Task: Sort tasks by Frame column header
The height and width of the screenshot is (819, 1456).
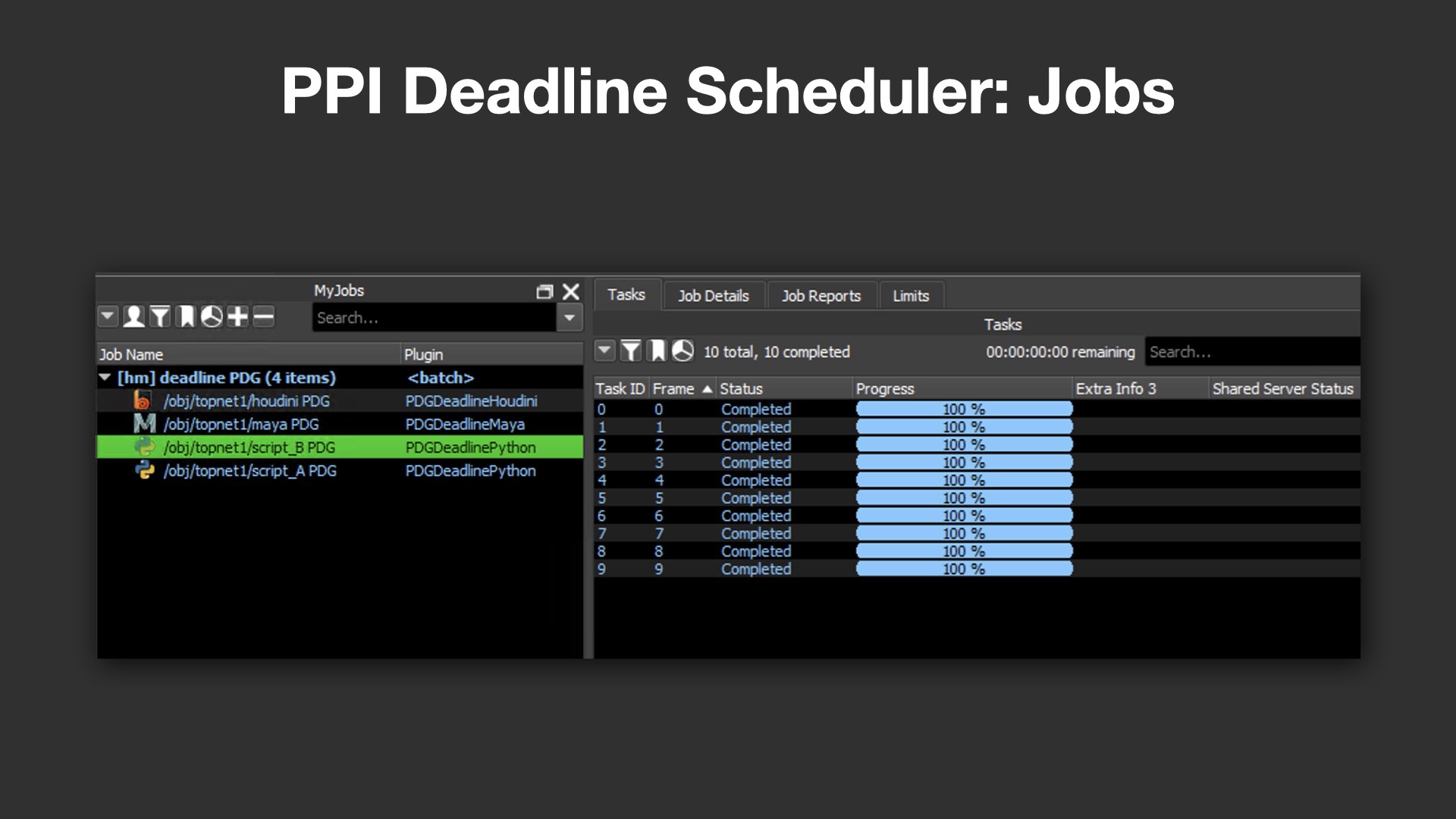Action: (682, 388)
